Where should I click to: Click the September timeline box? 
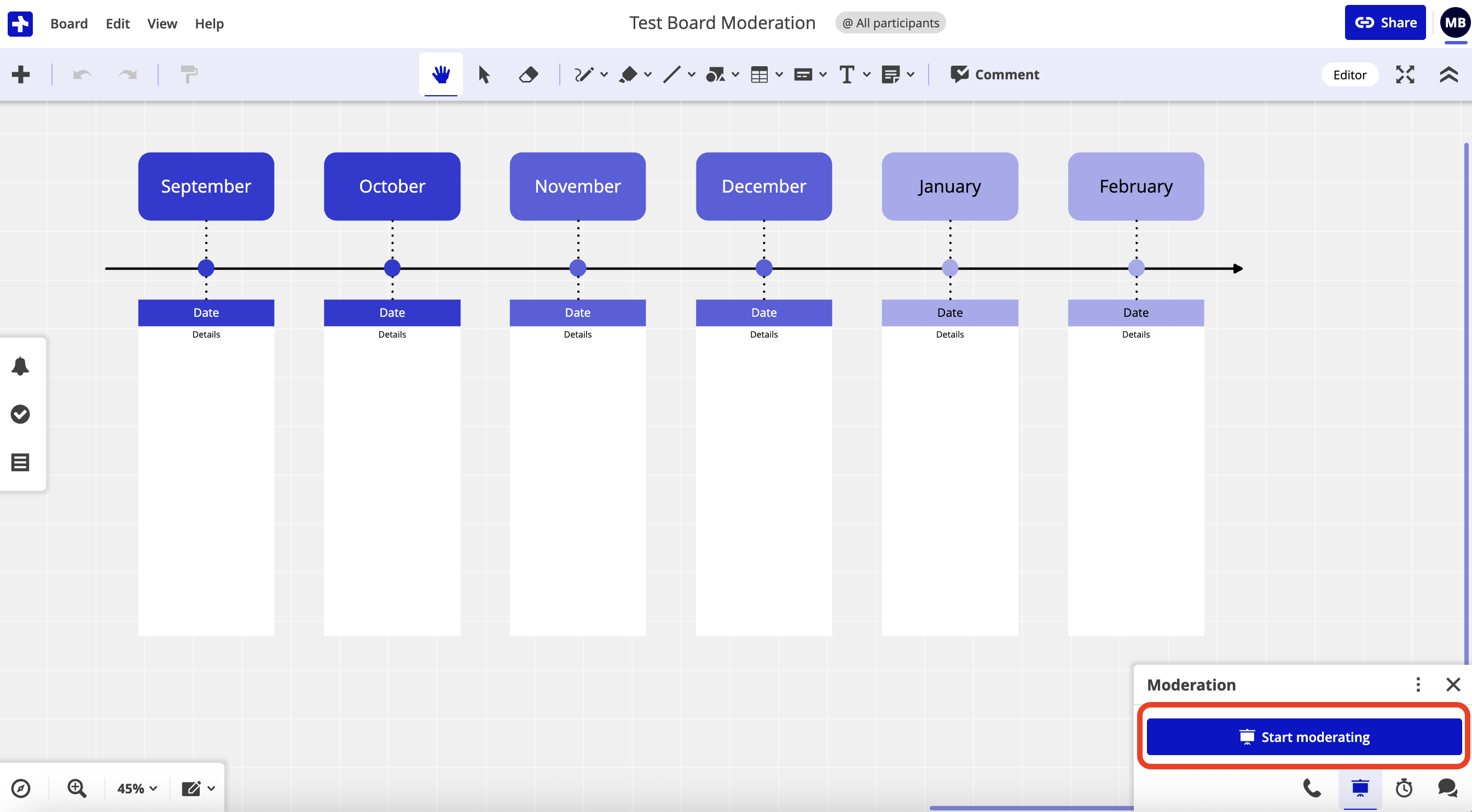click(206, 186)
